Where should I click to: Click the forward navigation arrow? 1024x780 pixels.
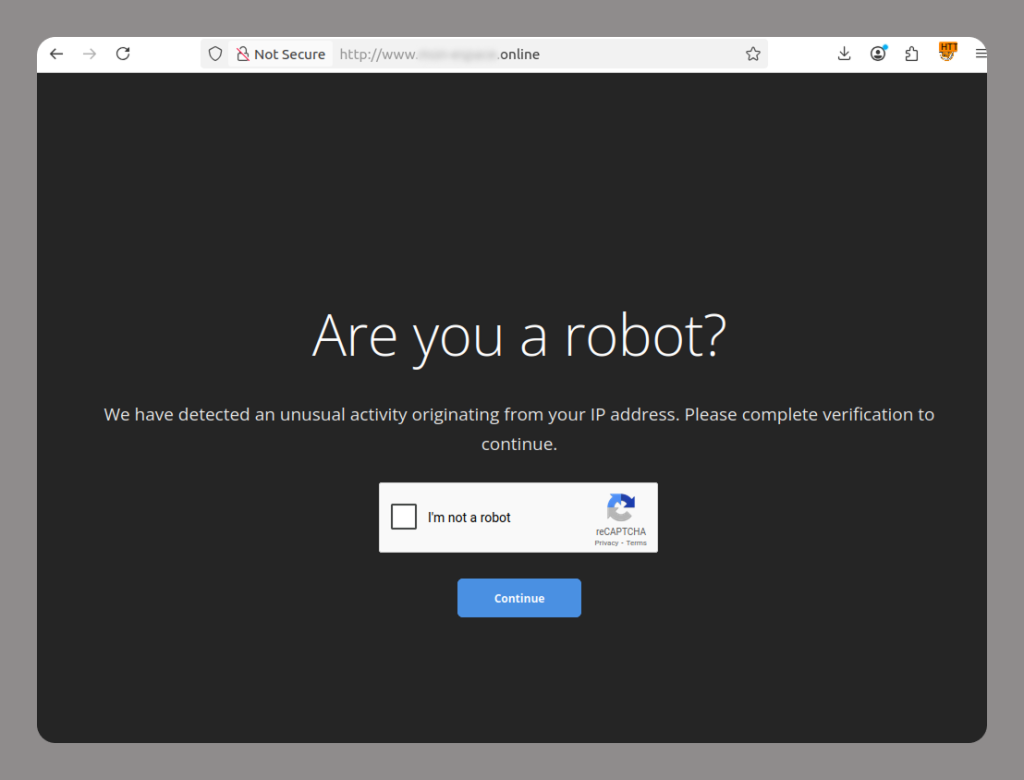coord(89,53)
